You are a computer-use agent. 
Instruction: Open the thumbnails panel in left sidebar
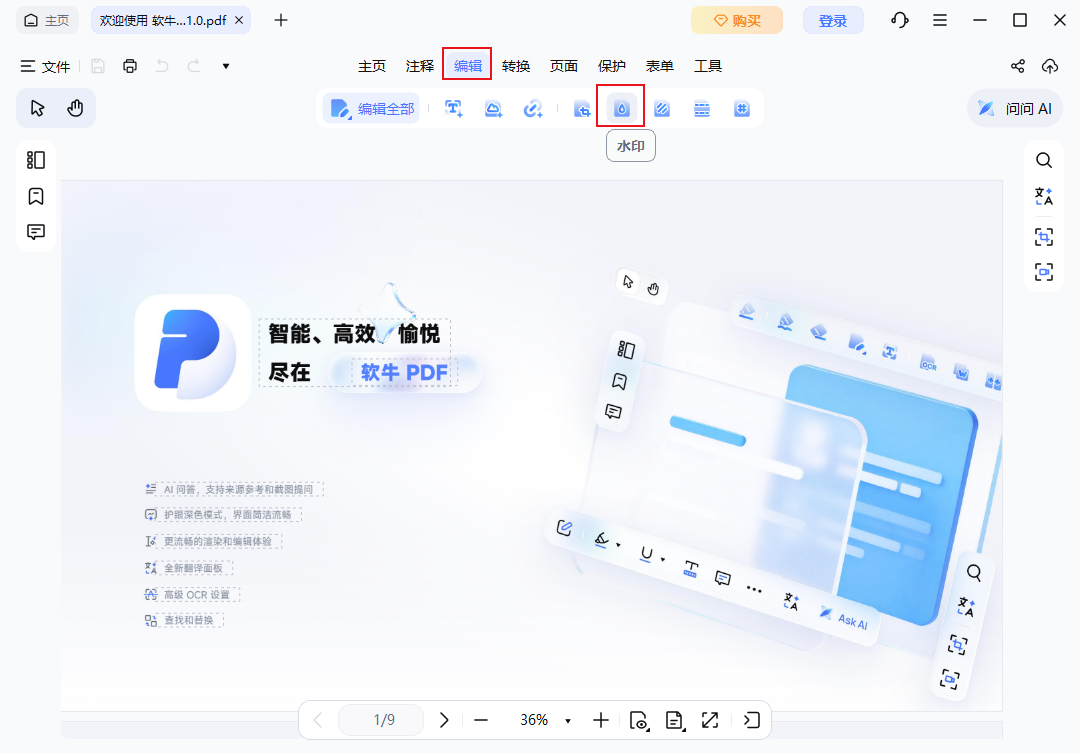point(36,160)
